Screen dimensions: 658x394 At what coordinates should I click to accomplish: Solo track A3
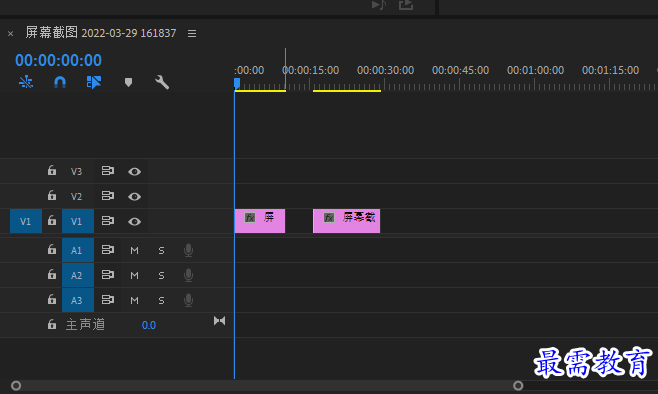(161, 300)
